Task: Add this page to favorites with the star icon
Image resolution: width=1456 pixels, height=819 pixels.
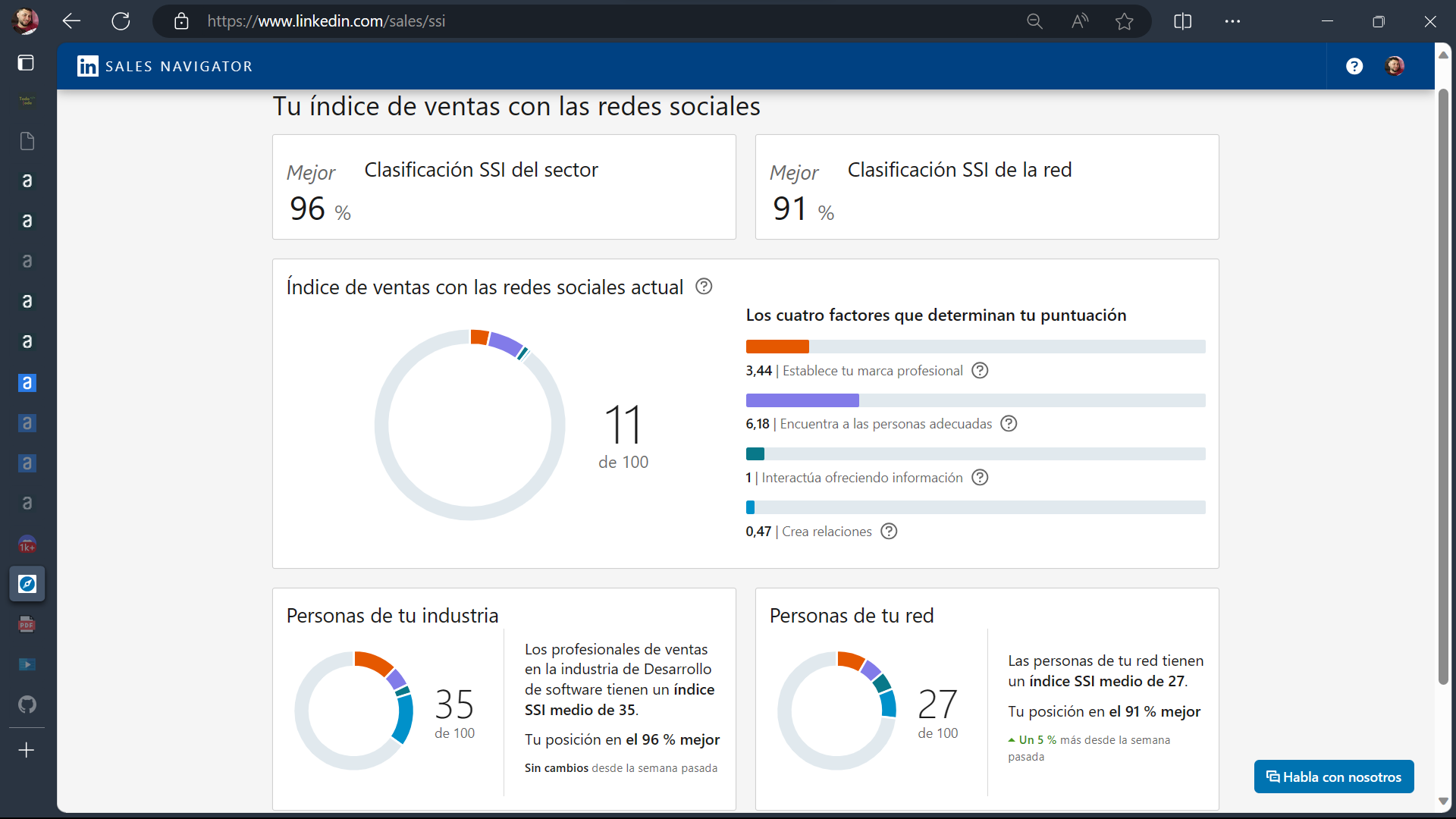Action: click(1124, 21)
